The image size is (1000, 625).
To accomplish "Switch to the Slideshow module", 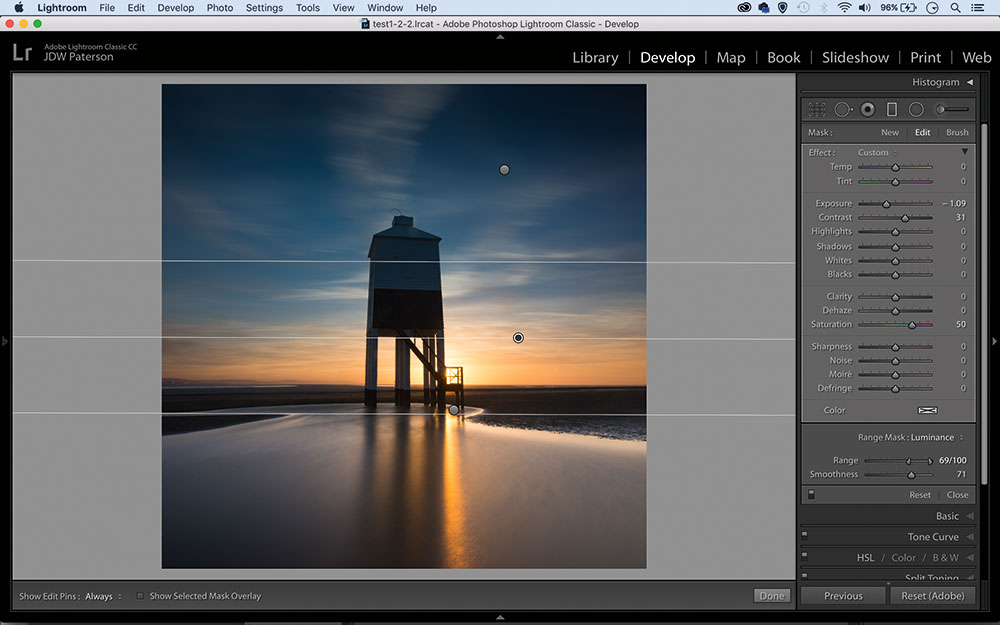I will pyautogui.click(x=855, y=57).
